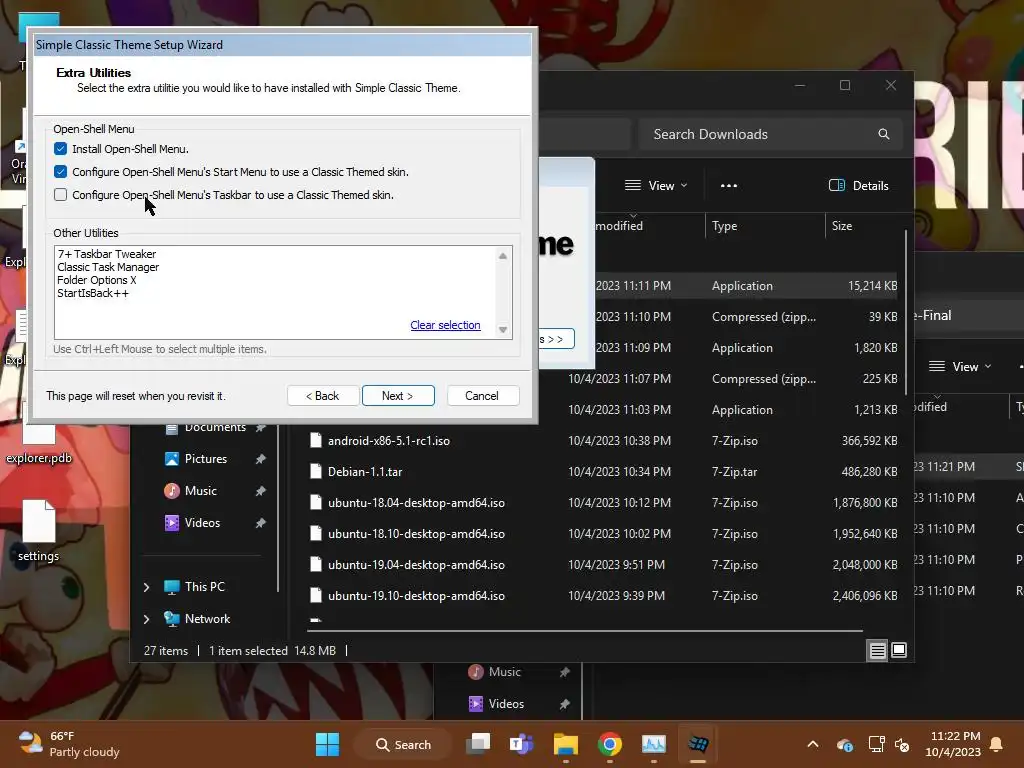The height and width of the screenshot is (768, 1024).
Task: Toggle the Details pane button
Action: coord(858,185)
